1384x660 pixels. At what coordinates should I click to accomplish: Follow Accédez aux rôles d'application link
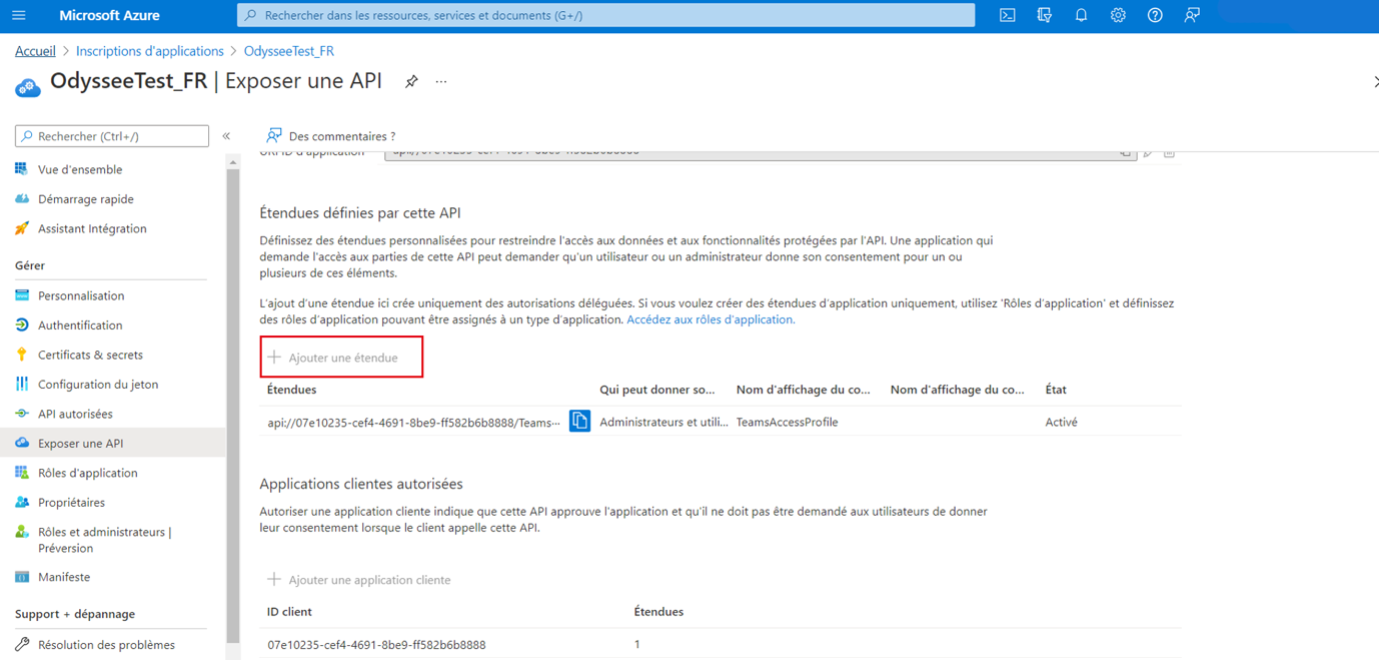[710, 320]
